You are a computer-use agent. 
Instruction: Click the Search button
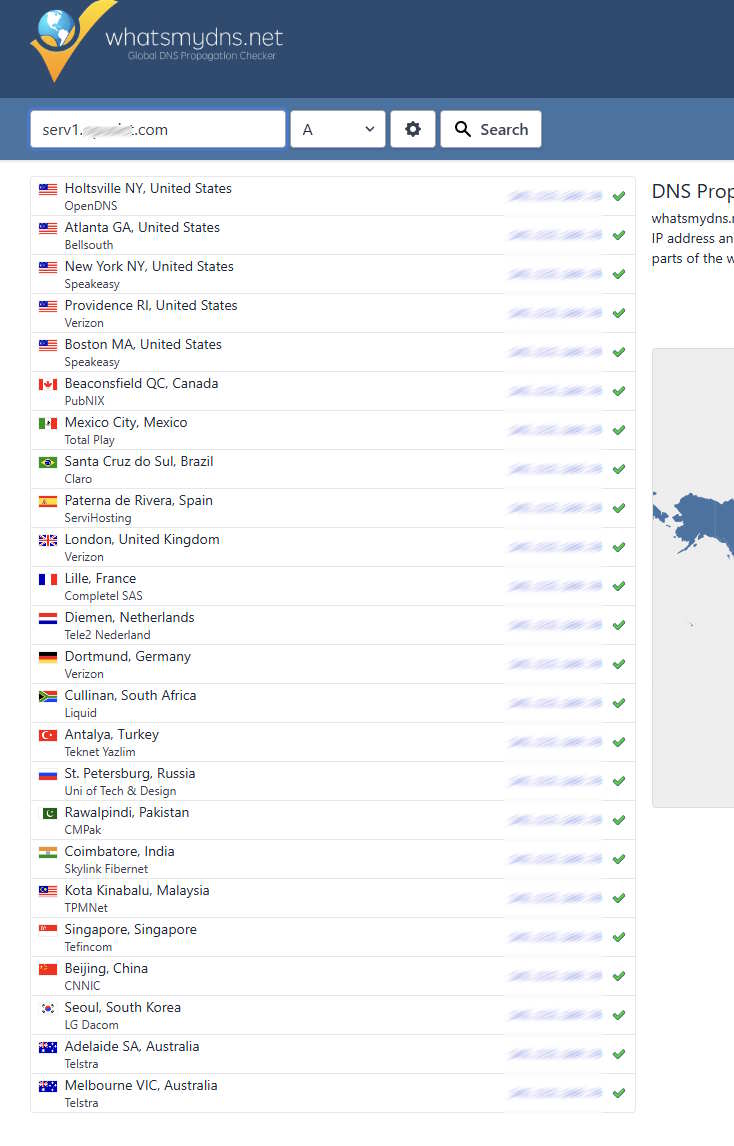point(491,129)
